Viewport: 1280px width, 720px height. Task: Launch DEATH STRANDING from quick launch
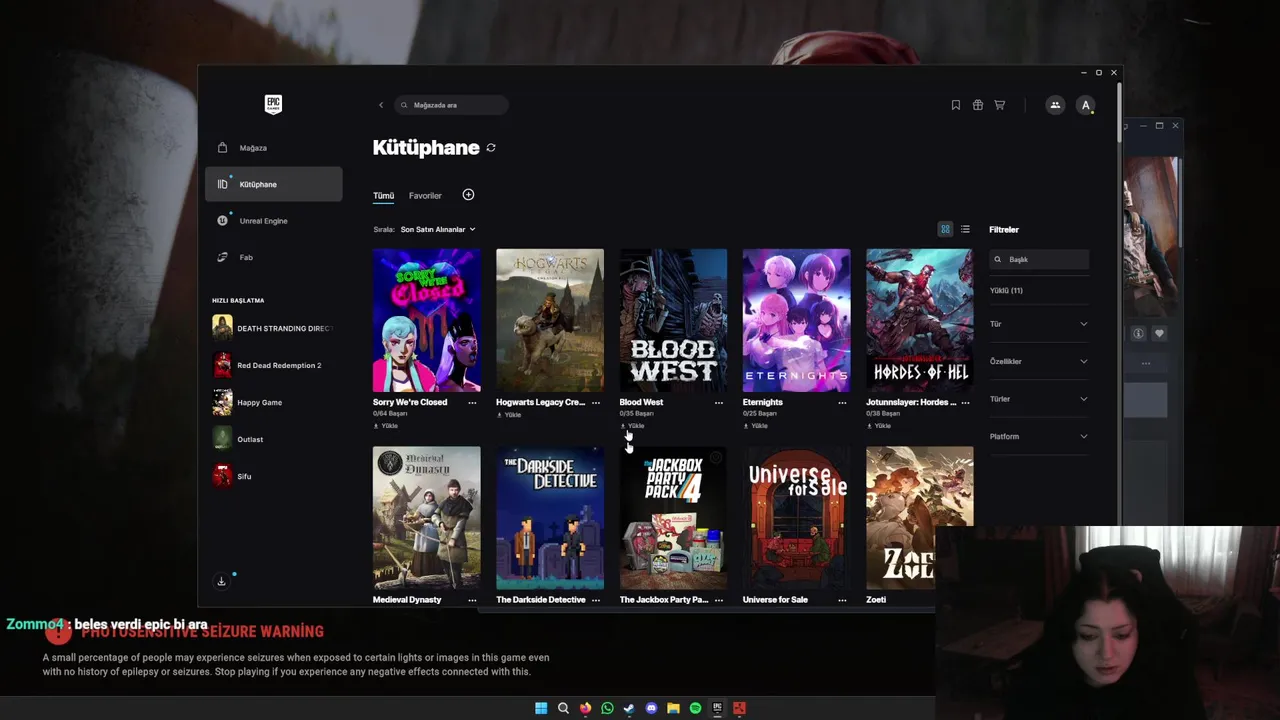[274, 328]
